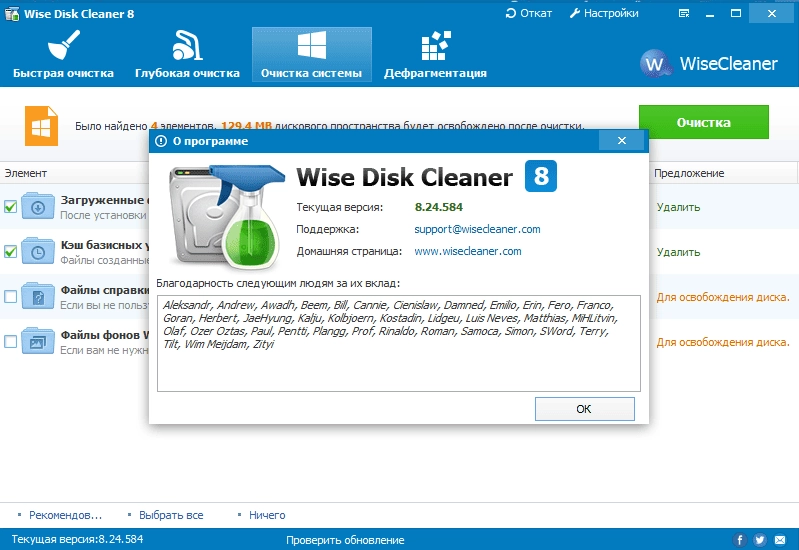Open the Facebook icon in status bar
The width and height of the screenshot is (799, 550).
click(739, 540)
